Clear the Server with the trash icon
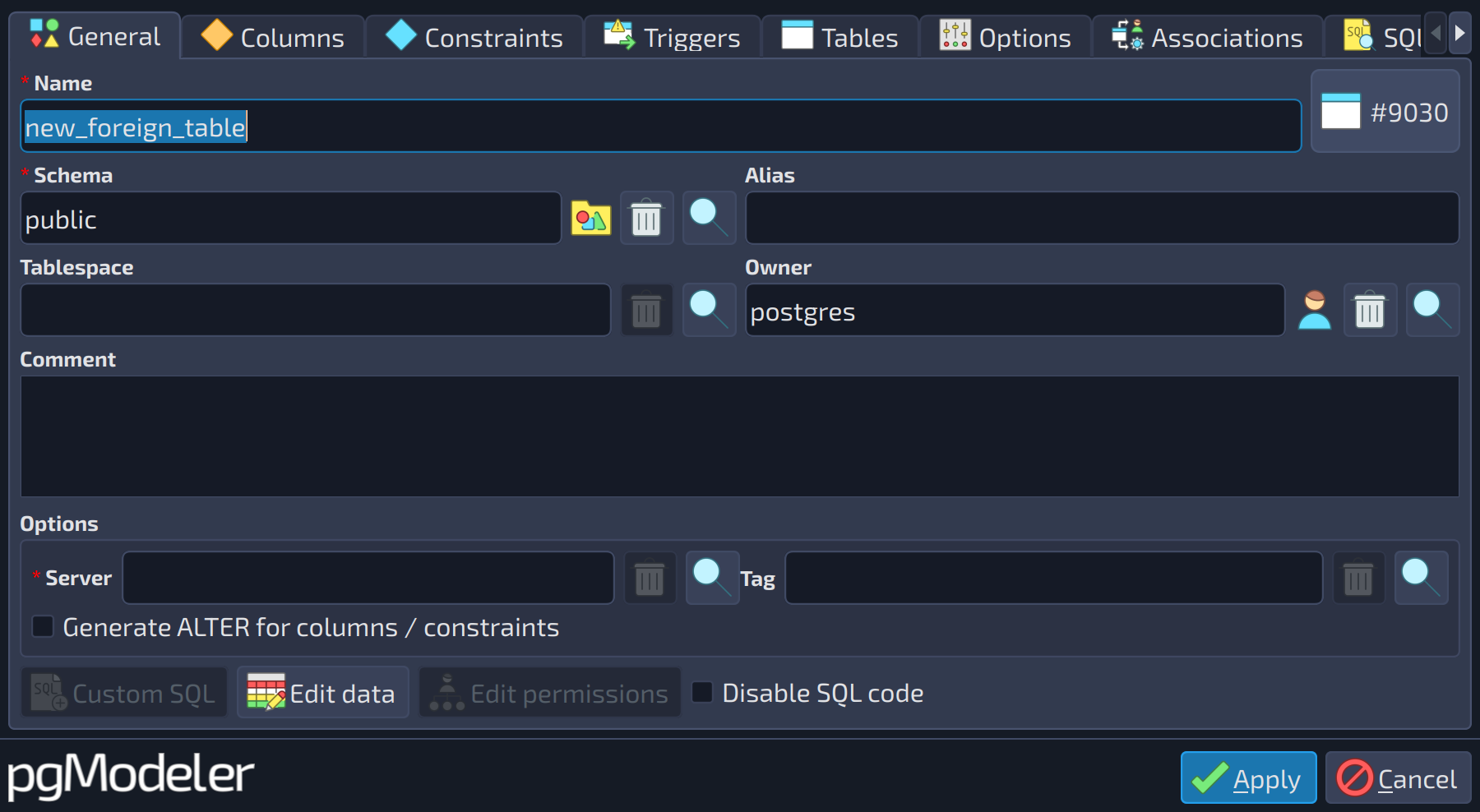Viewport: 1480px width, 812px height. 650,578
